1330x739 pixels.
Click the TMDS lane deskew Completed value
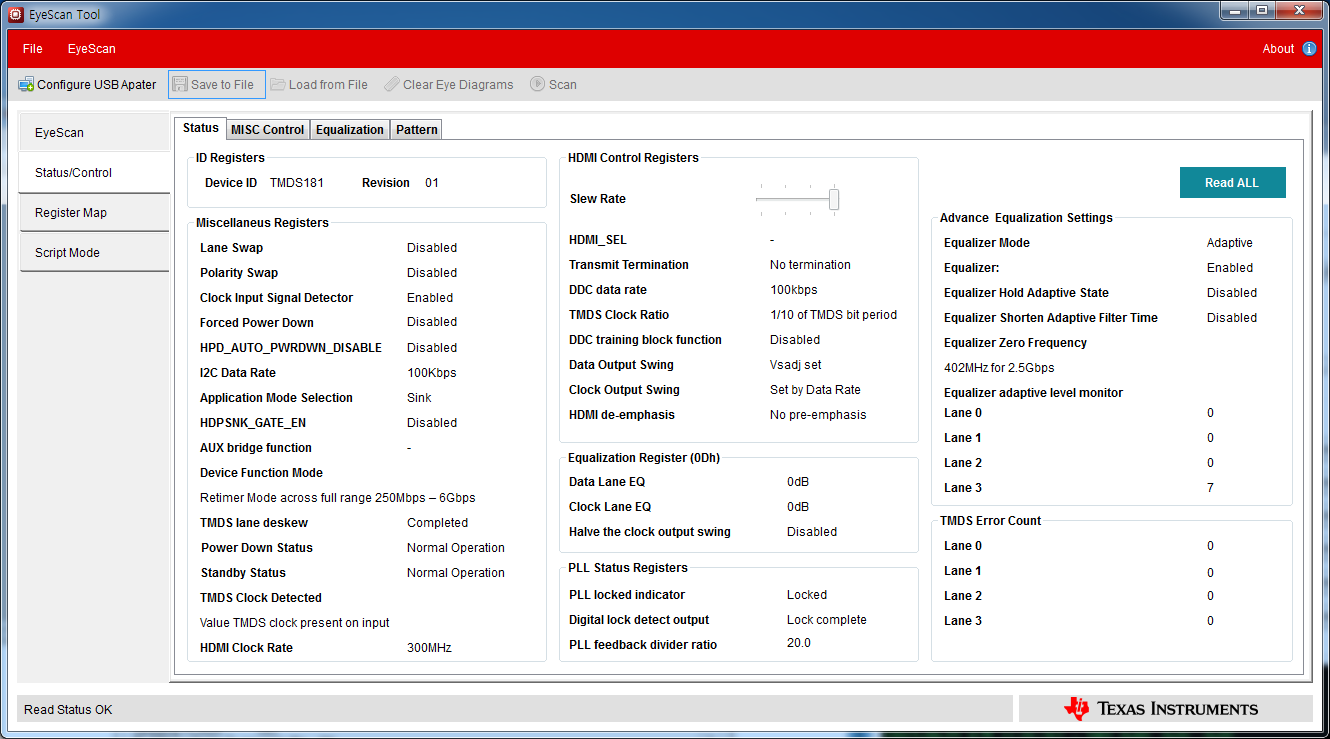437,523
